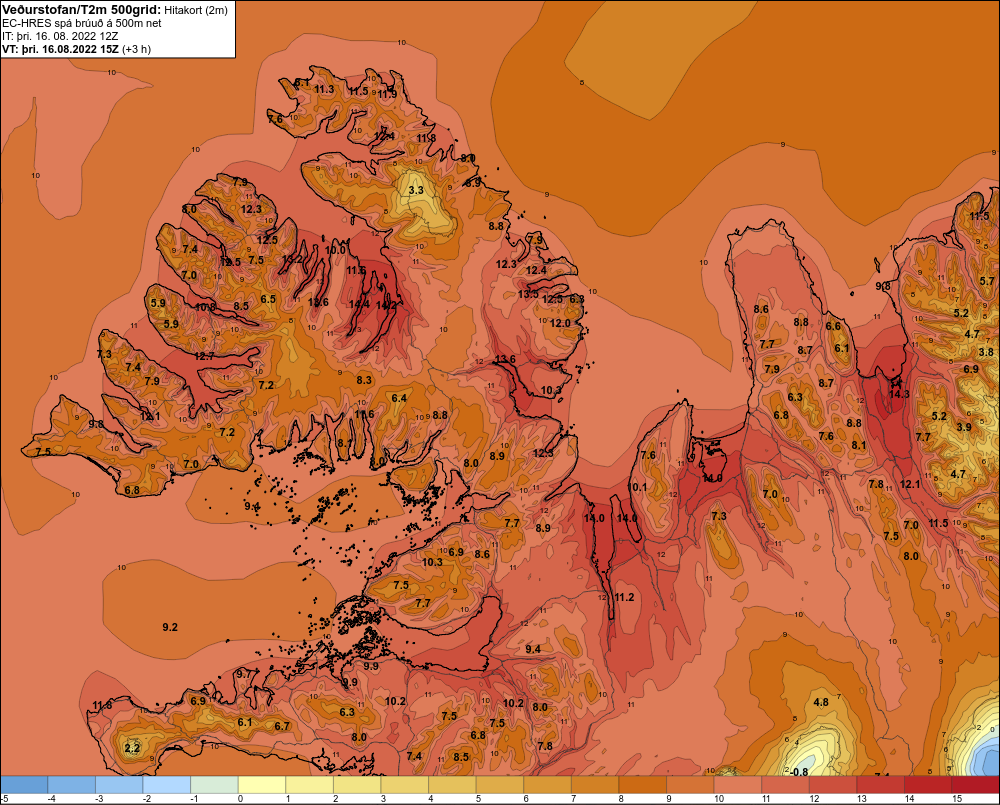Click the 3.9 temperature value on the map

pos(964,427)
